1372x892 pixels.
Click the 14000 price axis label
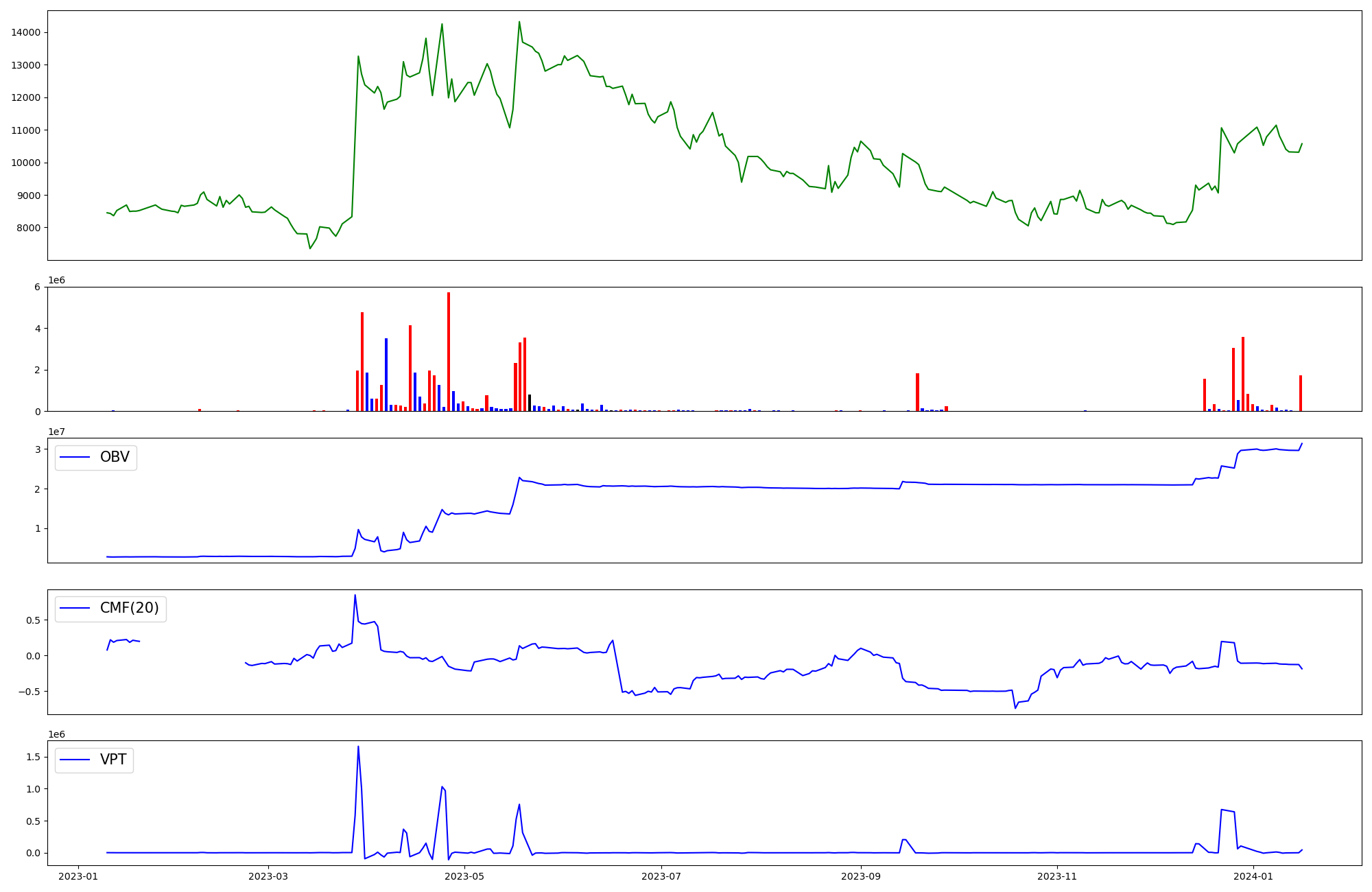pos(25,32)
